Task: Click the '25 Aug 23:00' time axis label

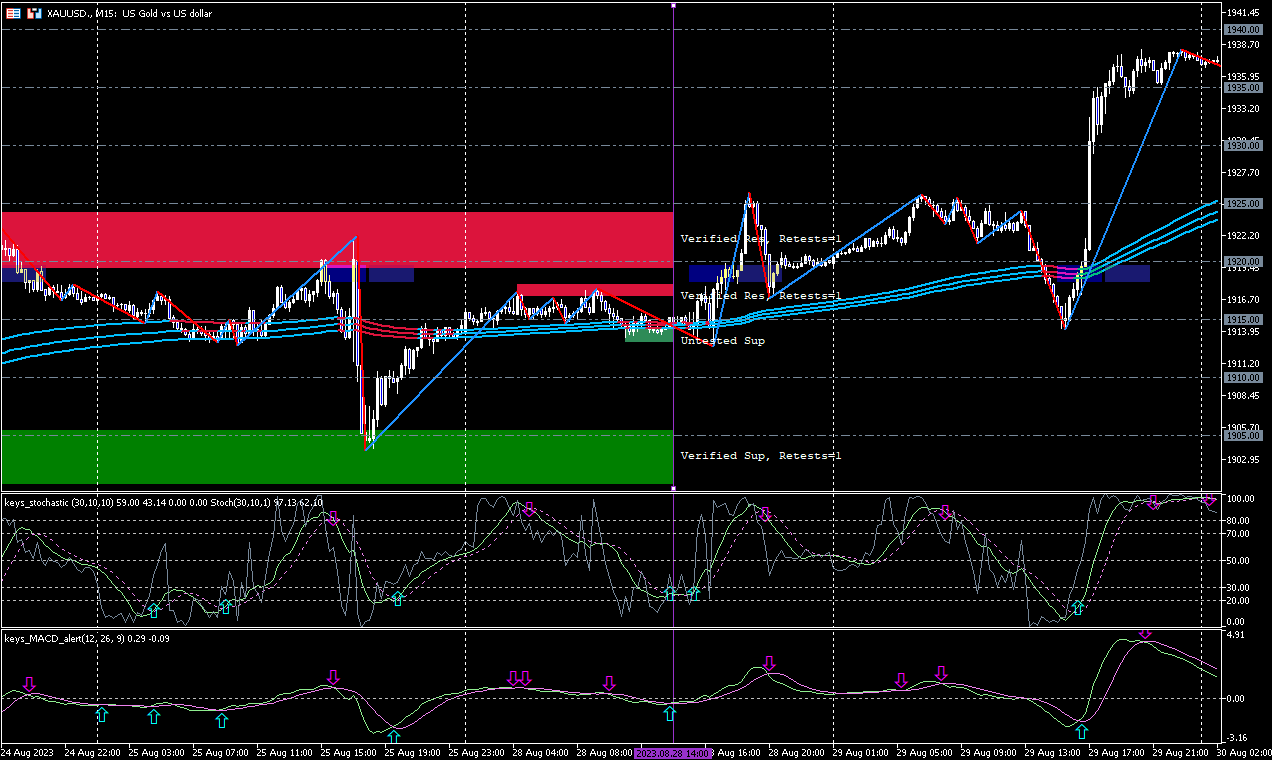Action: click(477, 751)
